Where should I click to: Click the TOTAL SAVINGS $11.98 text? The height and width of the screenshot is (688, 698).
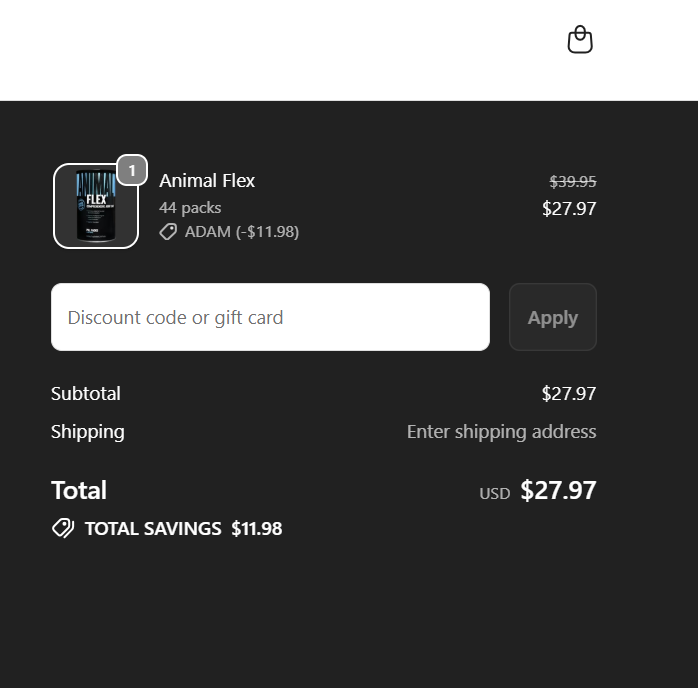coord(183,529)
